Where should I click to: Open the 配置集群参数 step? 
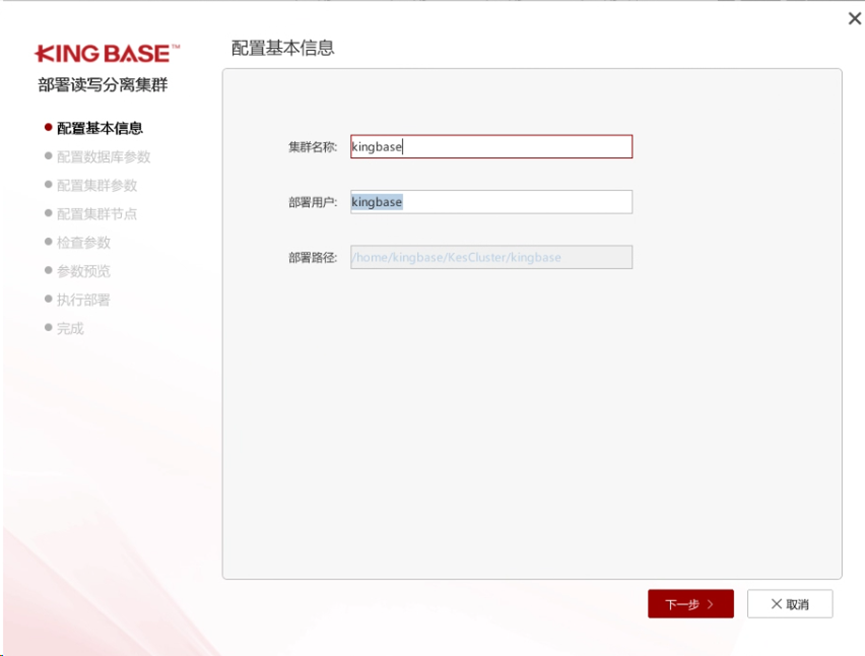(96, 185)
